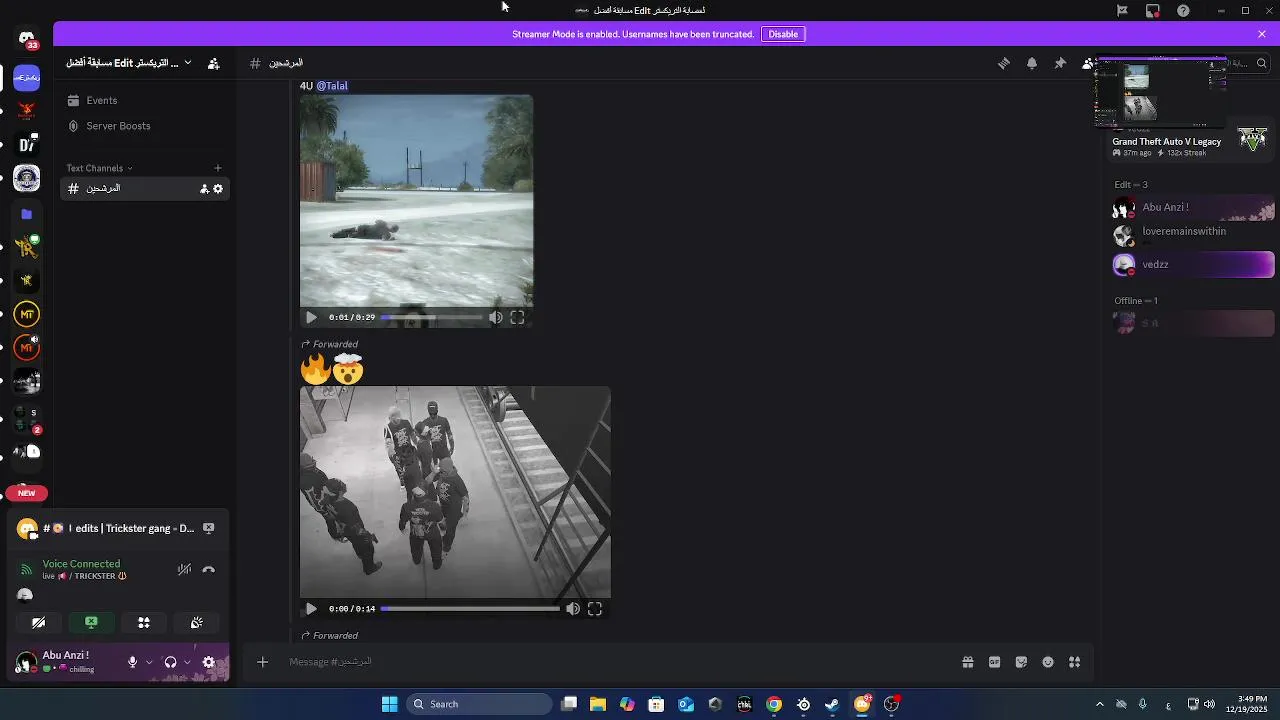
Task: Fullscreen the 0:14 black-and-white video
Action: 595,608
